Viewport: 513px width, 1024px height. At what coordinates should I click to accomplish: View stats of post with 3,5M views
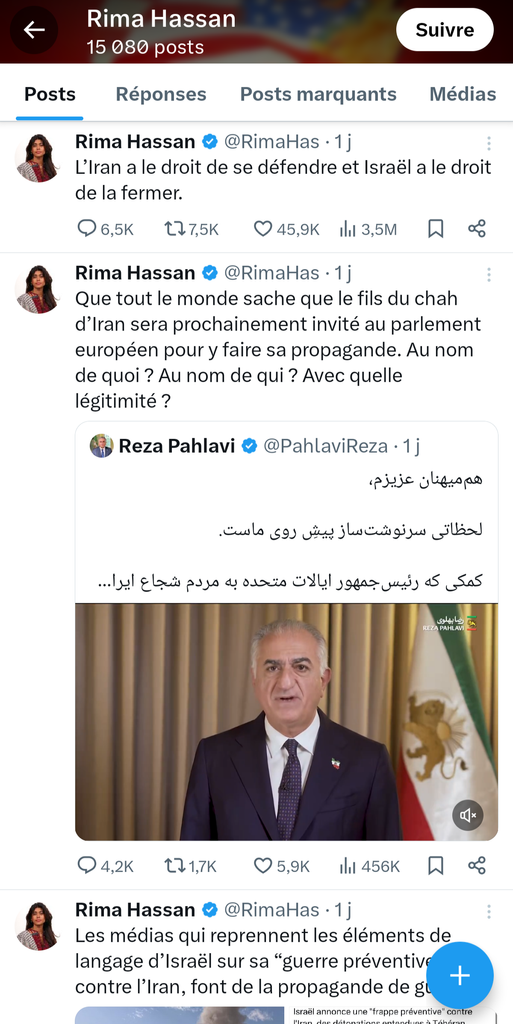(368, 229)
